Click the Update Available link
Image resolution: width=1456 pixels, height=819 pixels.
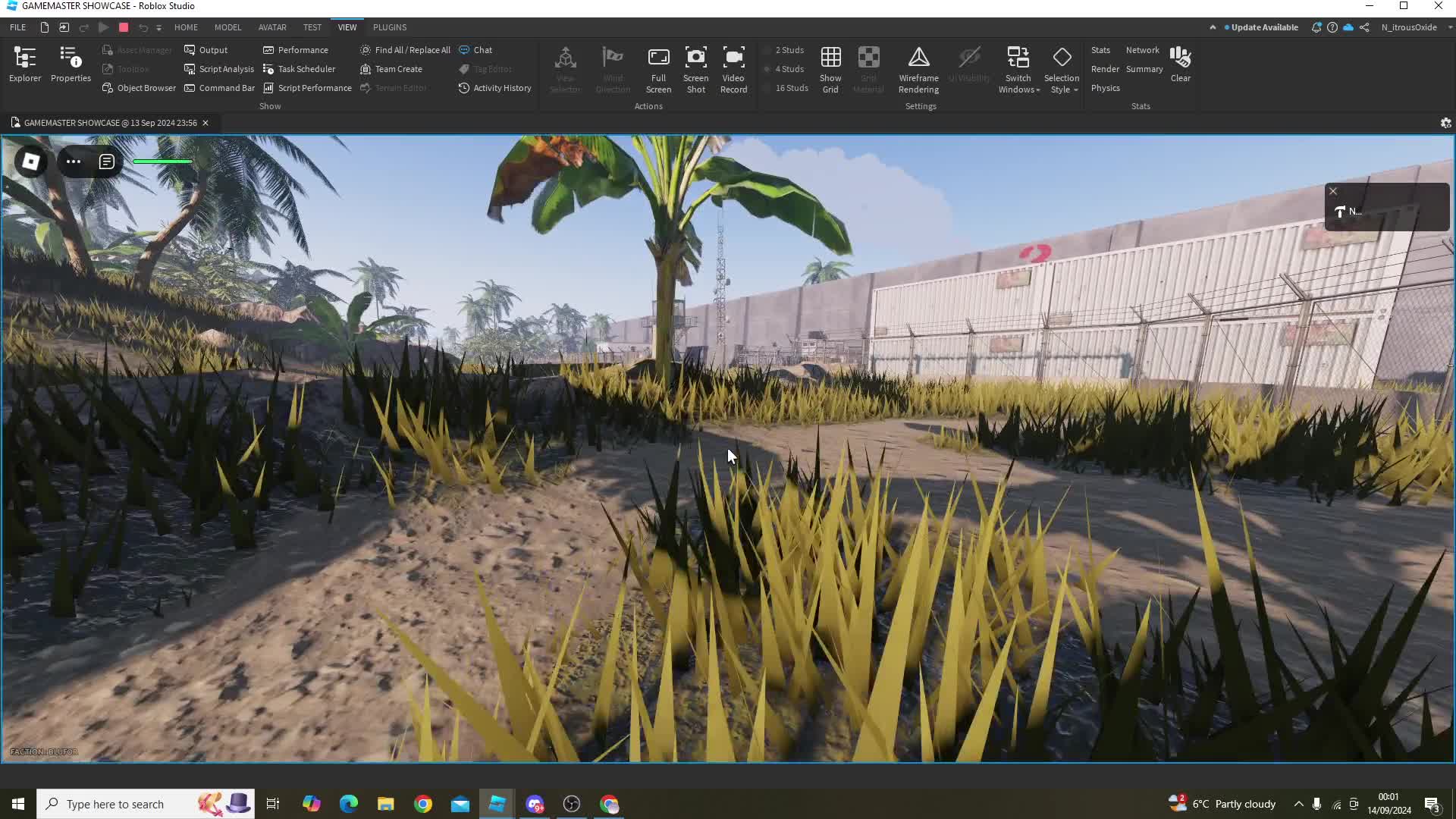1264,27
